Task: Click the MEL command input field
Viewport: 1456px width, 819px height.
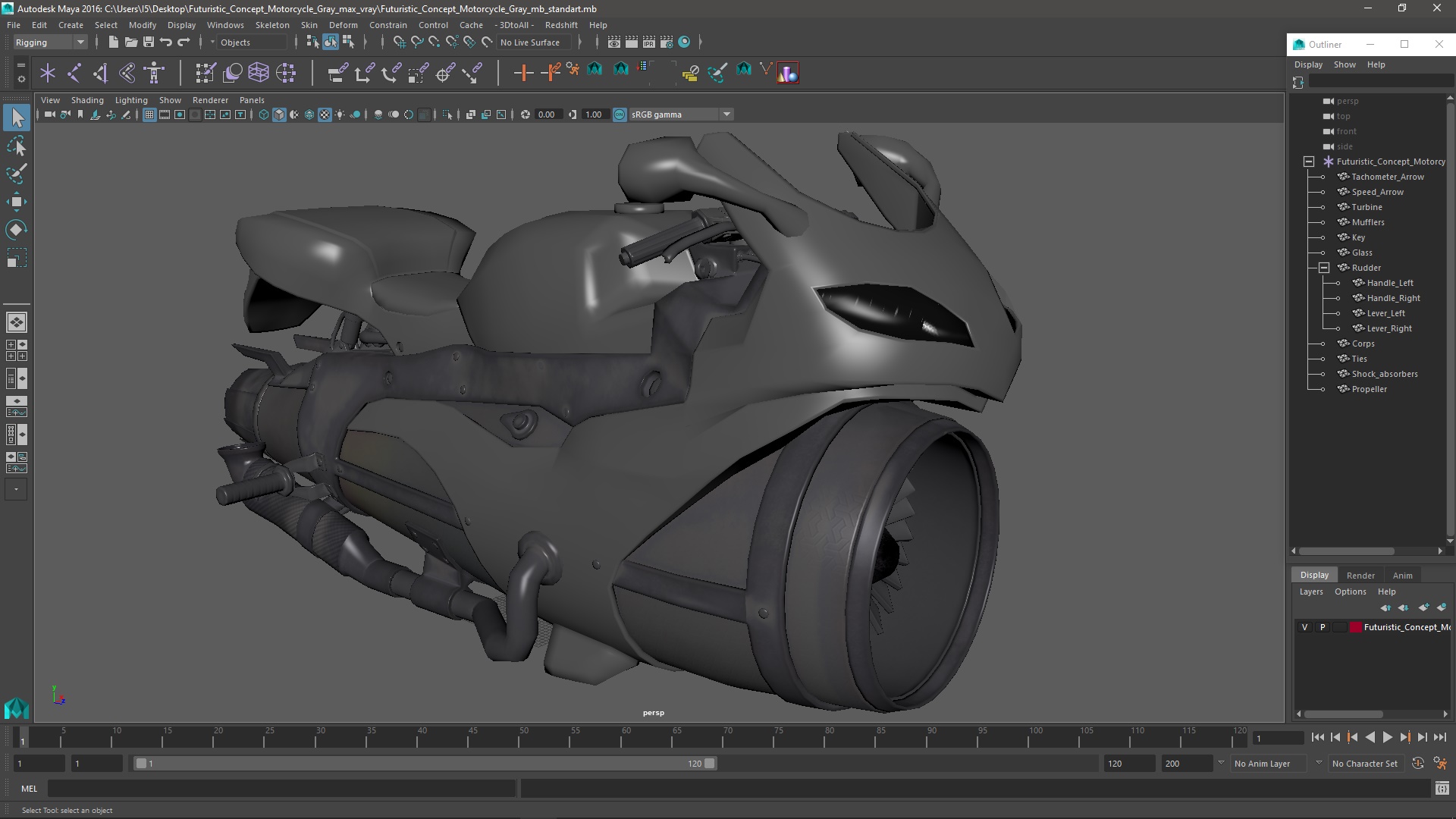Action: click(x=281, y=789)
